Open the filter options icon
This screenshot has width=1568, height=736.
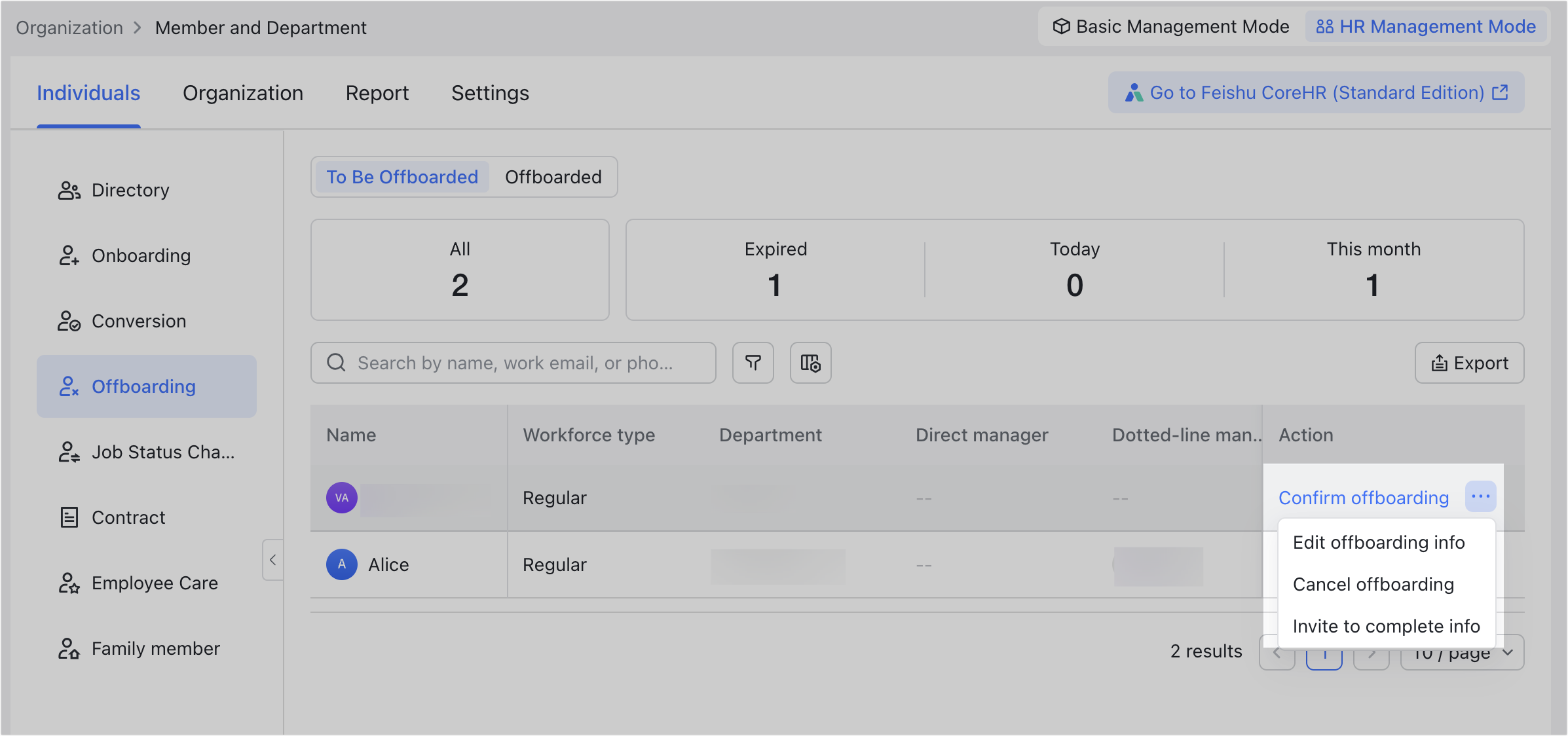click(x=753, y=363)
